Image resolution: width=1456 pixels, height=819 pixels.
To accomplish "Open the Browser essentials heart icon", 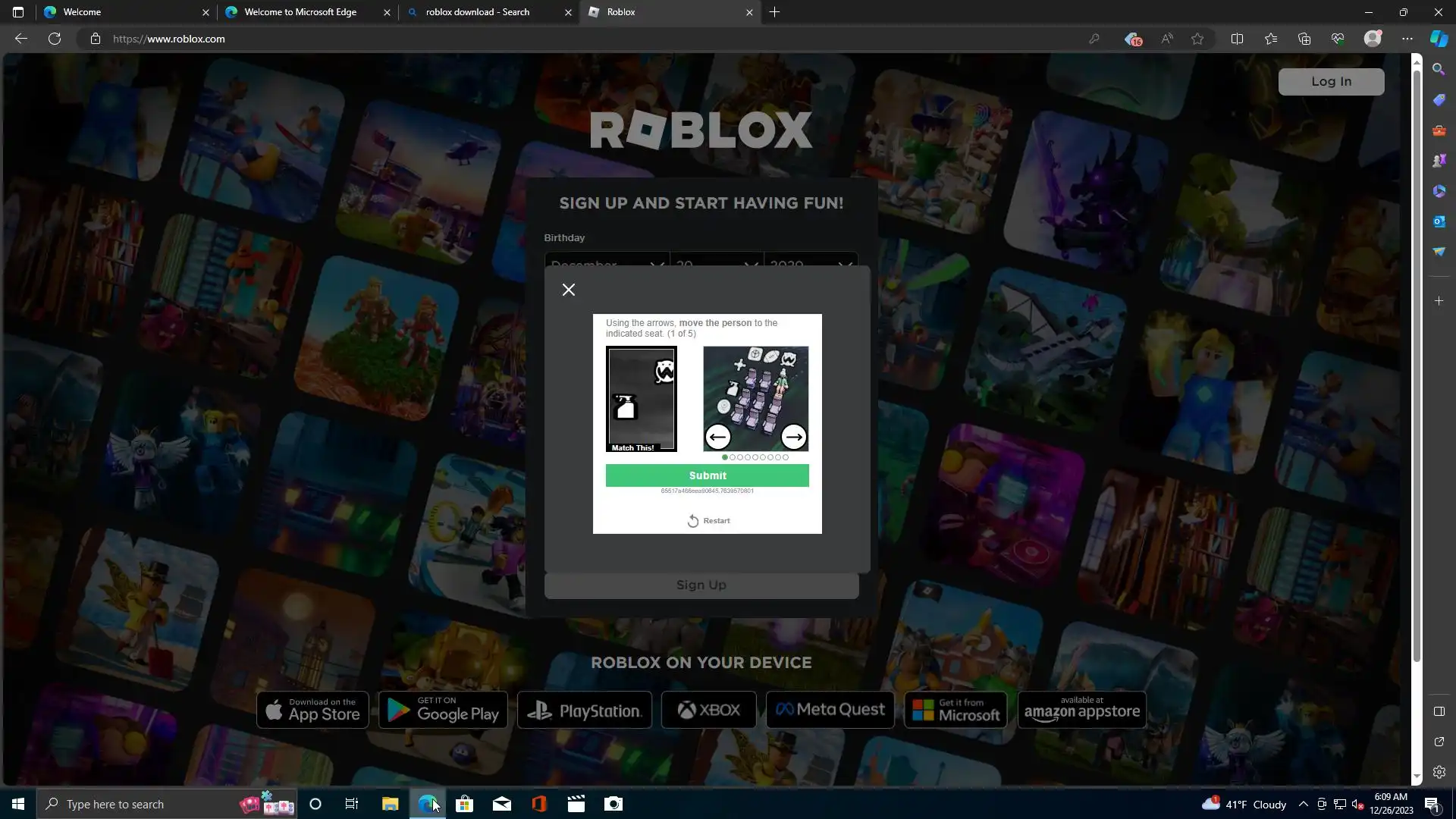I will [1338, 39].
